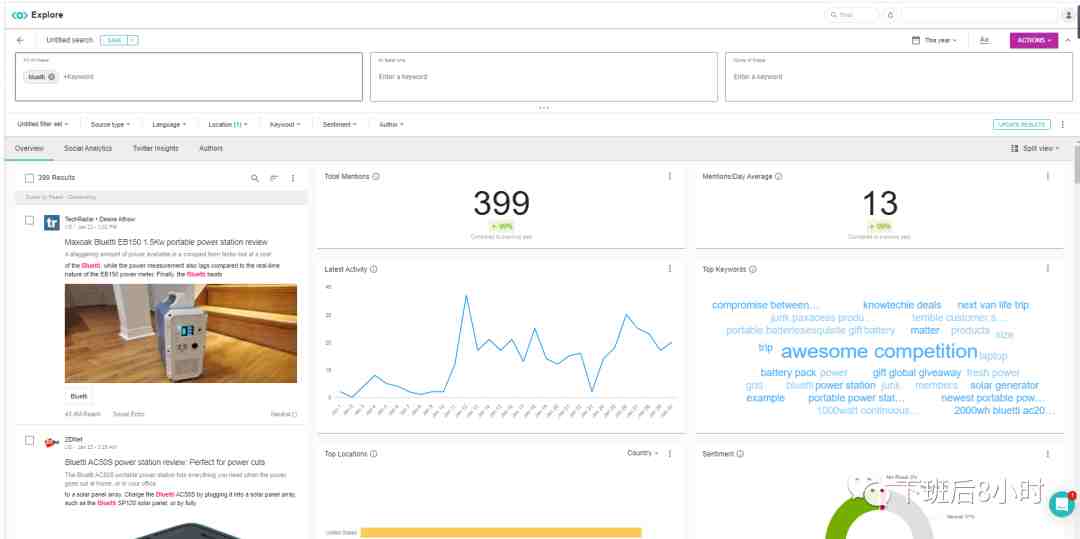The image size is (1080, 539).
Task: Click the info icon next to Latest Activity
Action: pos(374,269)
